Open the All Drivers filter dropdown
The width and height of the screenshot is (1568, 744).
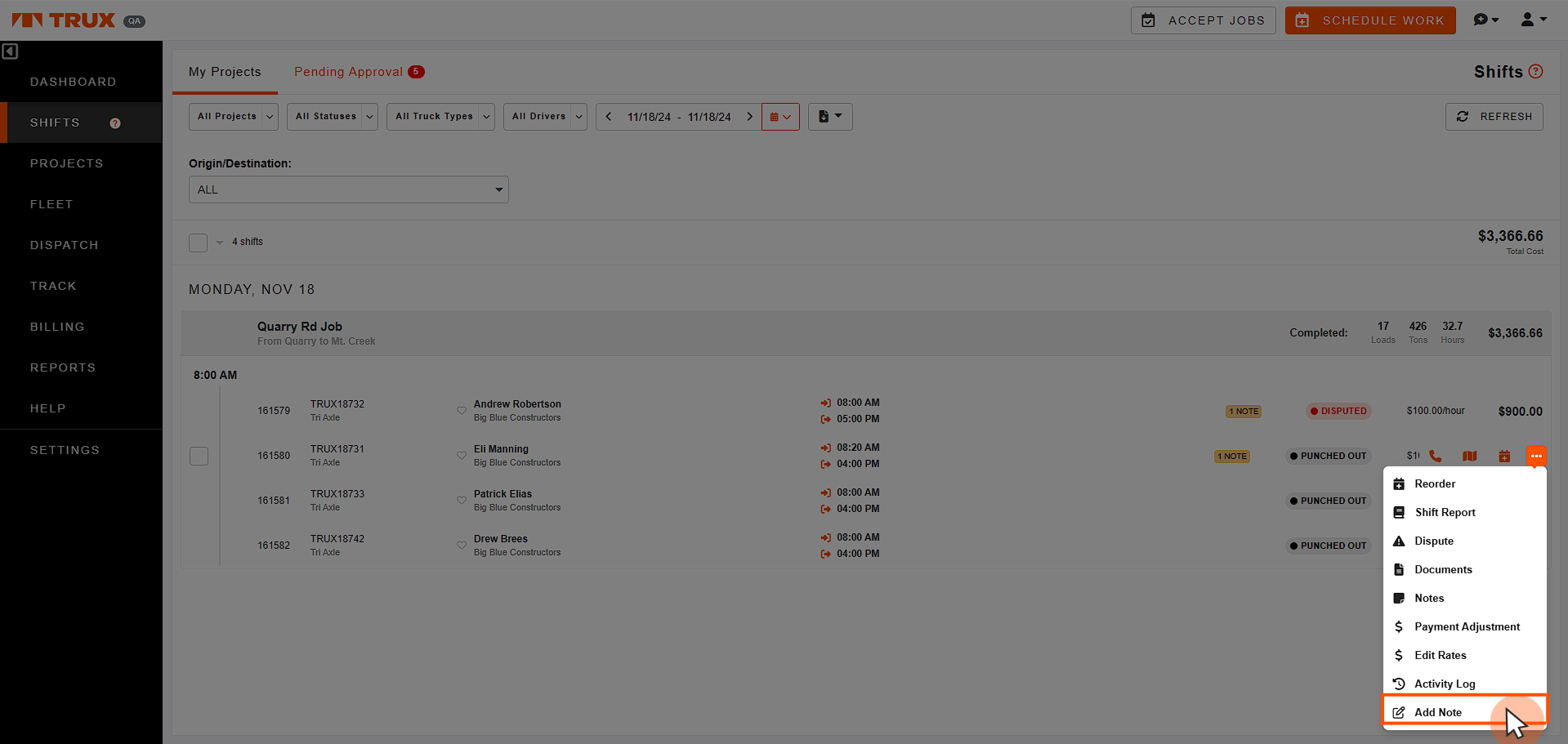[545, 117]
